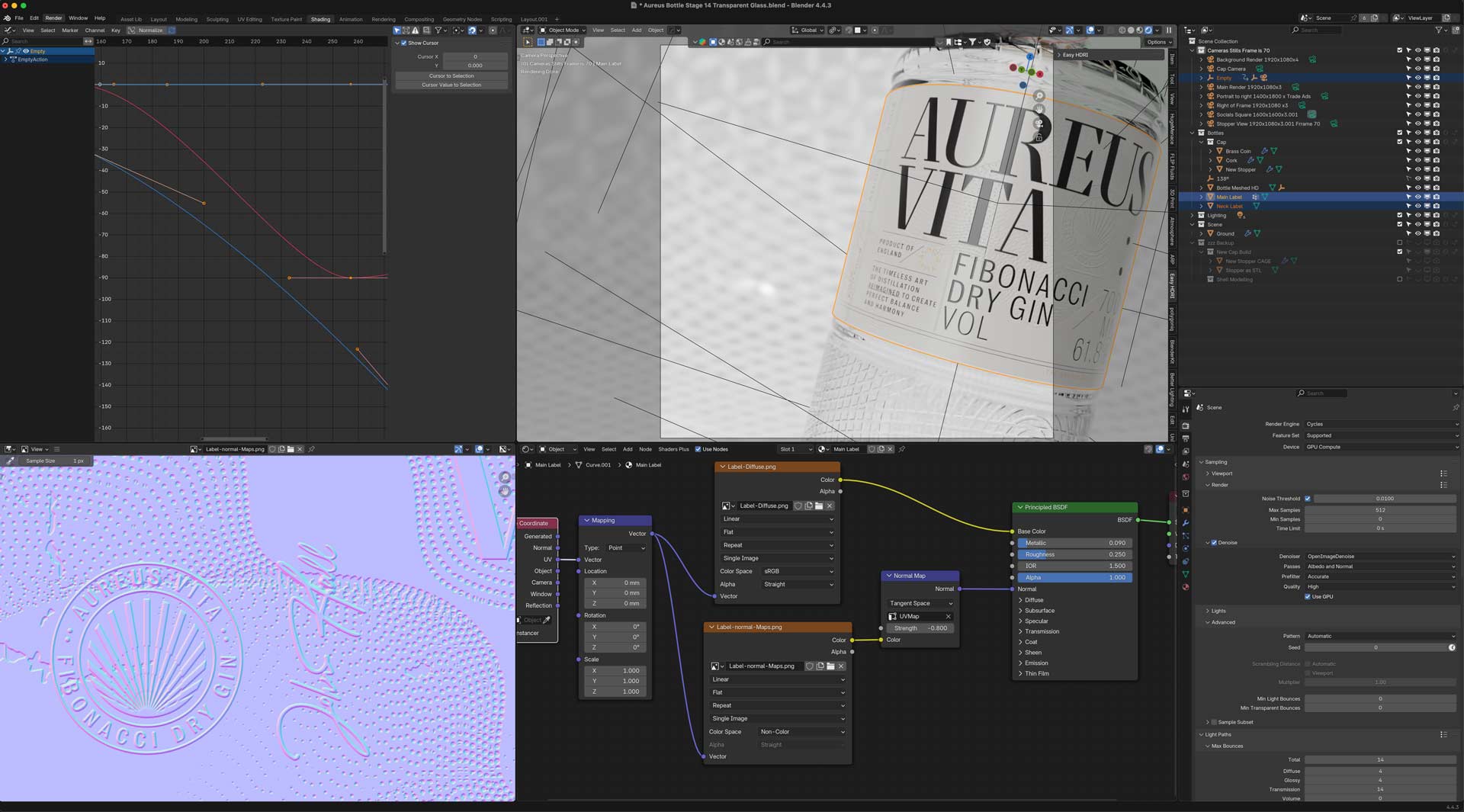
Task: Disable the Show Cursor checkbox
Action: pos(404,43)
